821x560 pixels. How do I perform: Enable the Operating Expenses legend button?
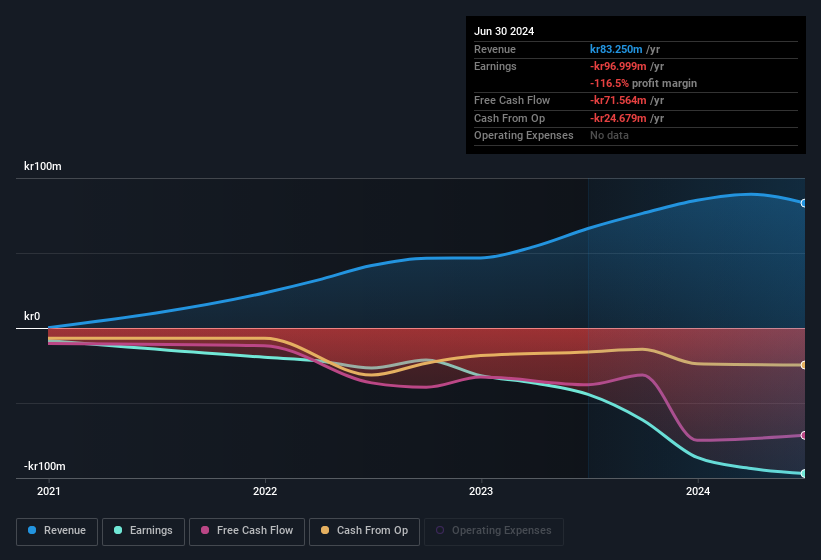click(494, 531)
